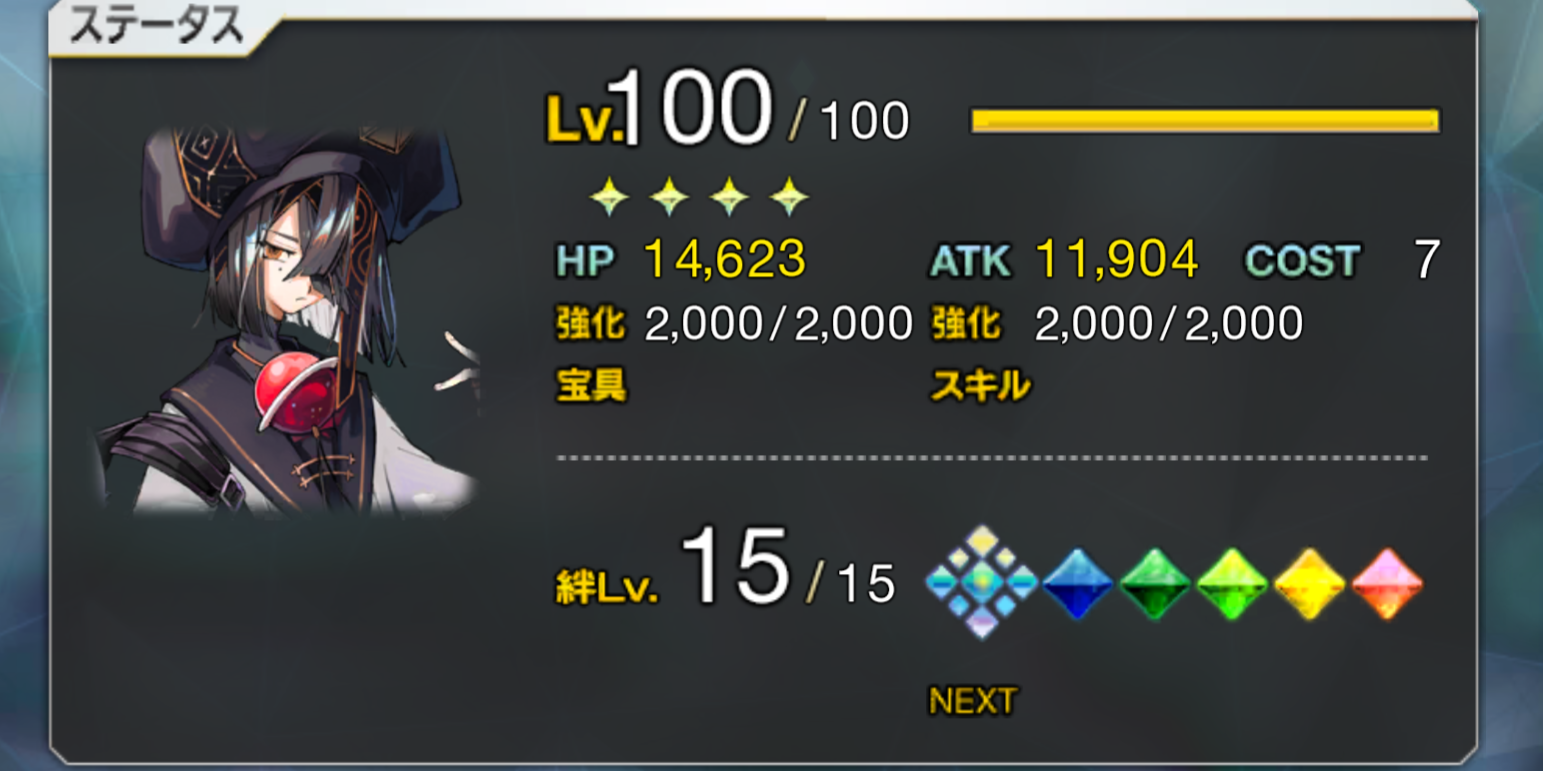Open the ステータス tab
Image resolution: width=1543 pixels, height=771 pixels.
coord(158,28)
